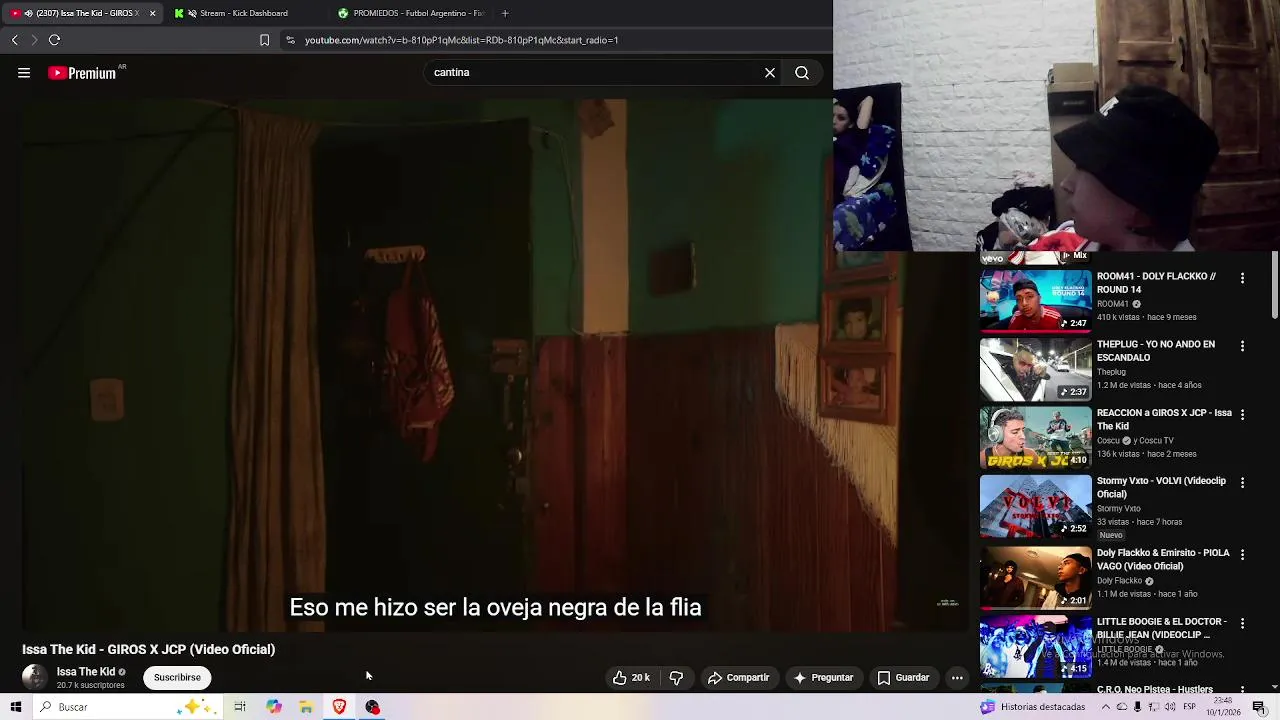Launch Copilot from taskbar
Screen dimensions: 1280x720
tap(273, 707)
